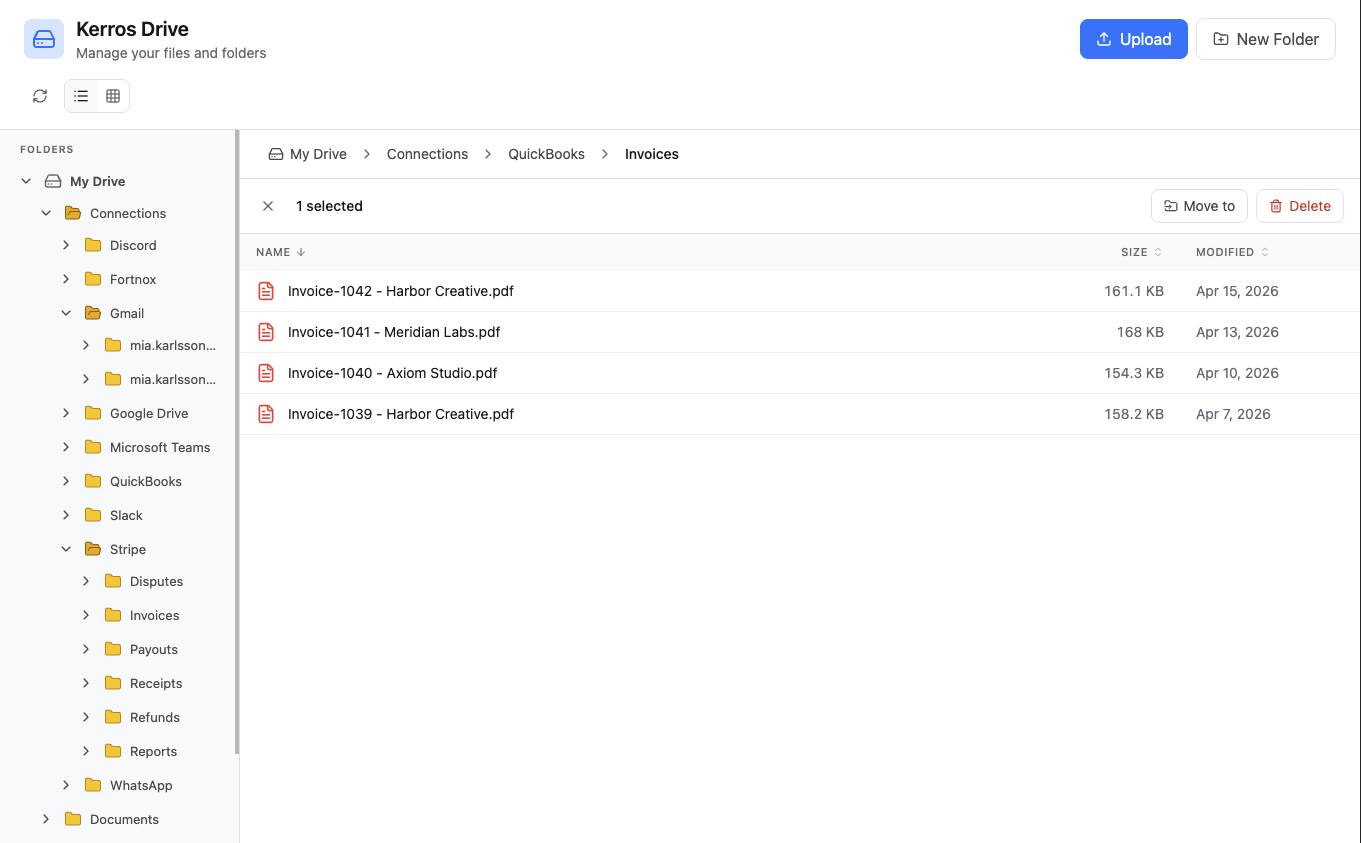
Task: Click the Kerros Drive logo icon
Action: click(x=42, y=38)
